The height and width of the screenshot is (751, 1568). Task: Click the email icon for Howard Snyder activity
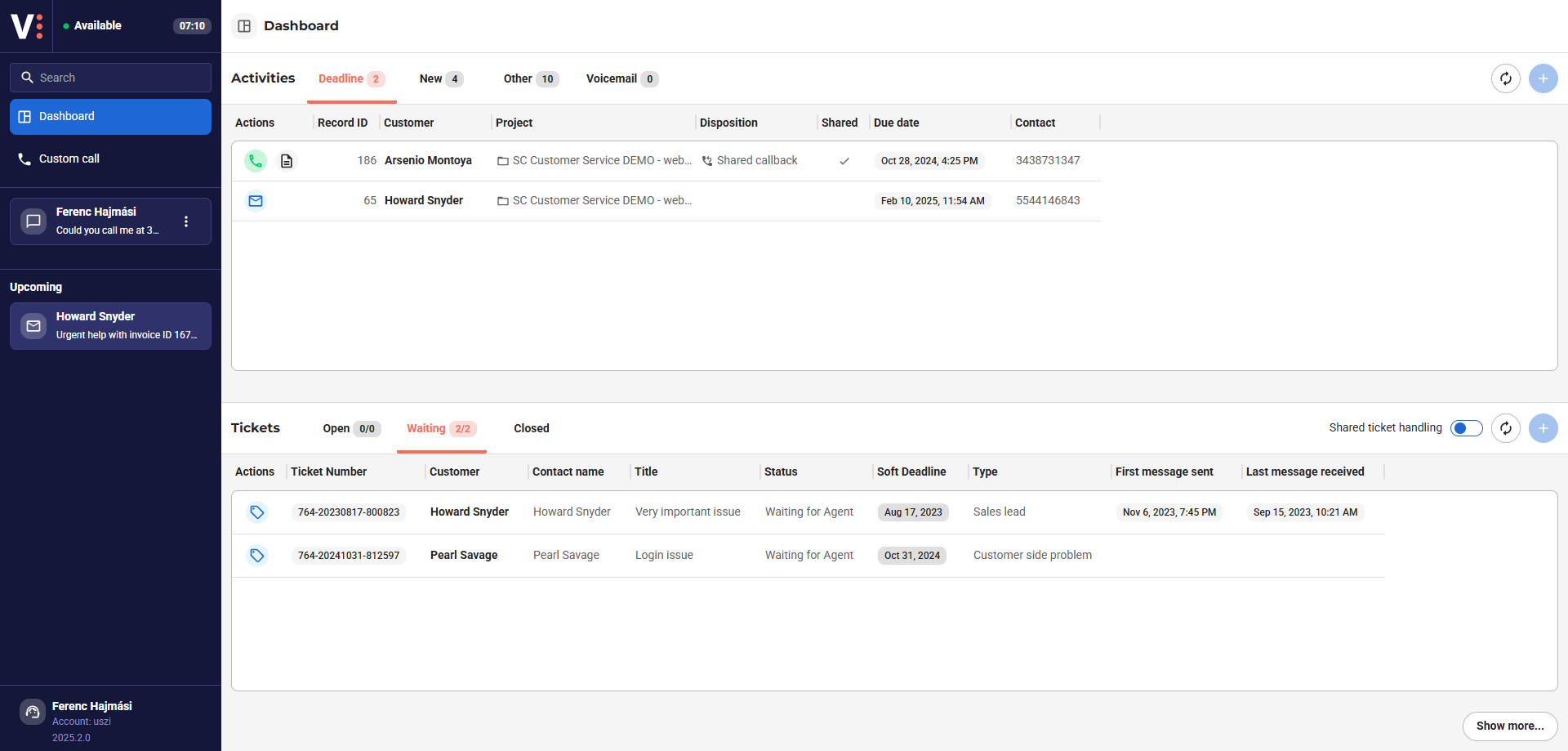tap(256, 201)
